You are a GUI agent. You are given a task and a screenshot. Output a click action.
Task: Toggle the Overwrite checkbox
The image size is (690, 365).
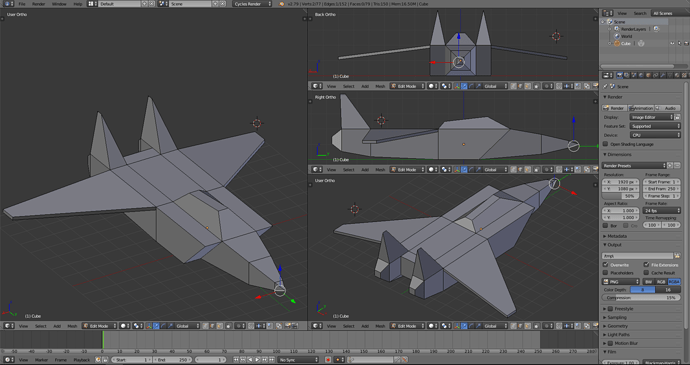606,265
